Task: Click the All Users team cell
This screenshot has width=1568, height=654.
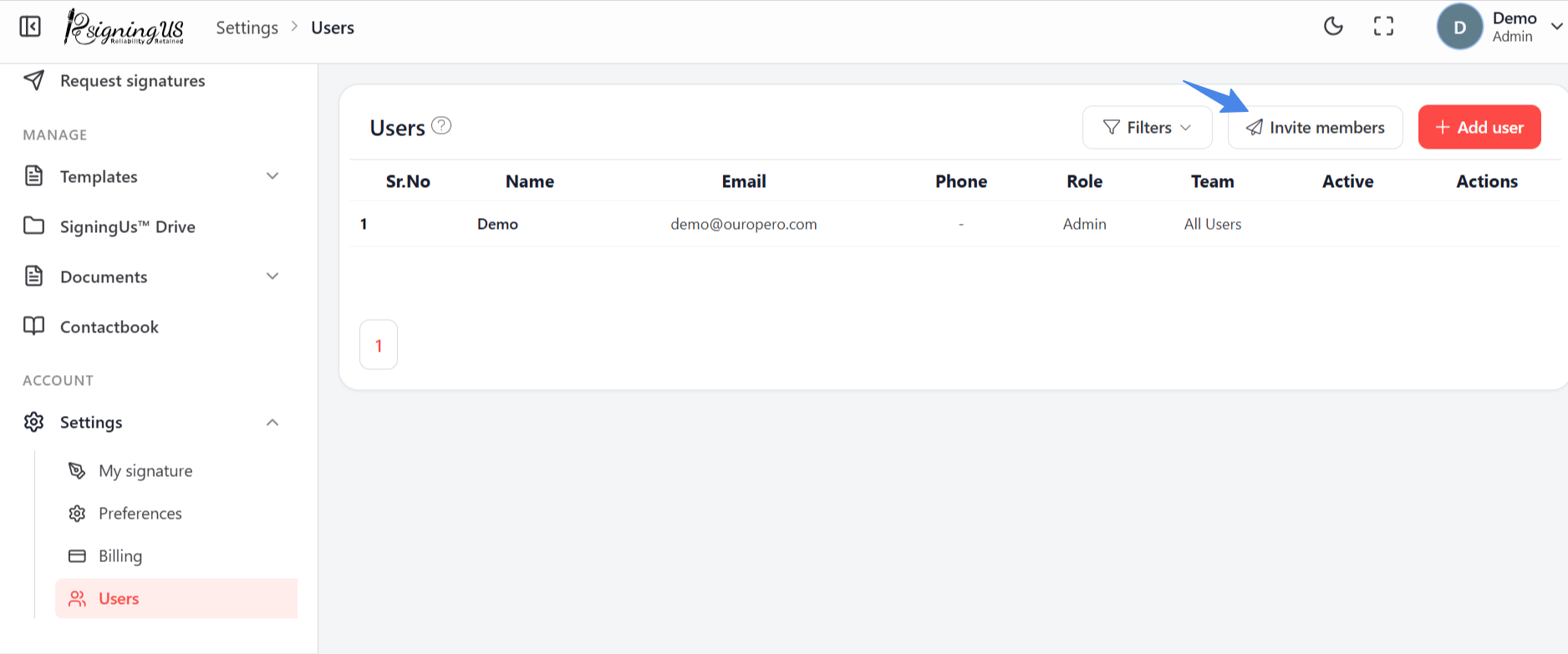Action: (1213, 224)
